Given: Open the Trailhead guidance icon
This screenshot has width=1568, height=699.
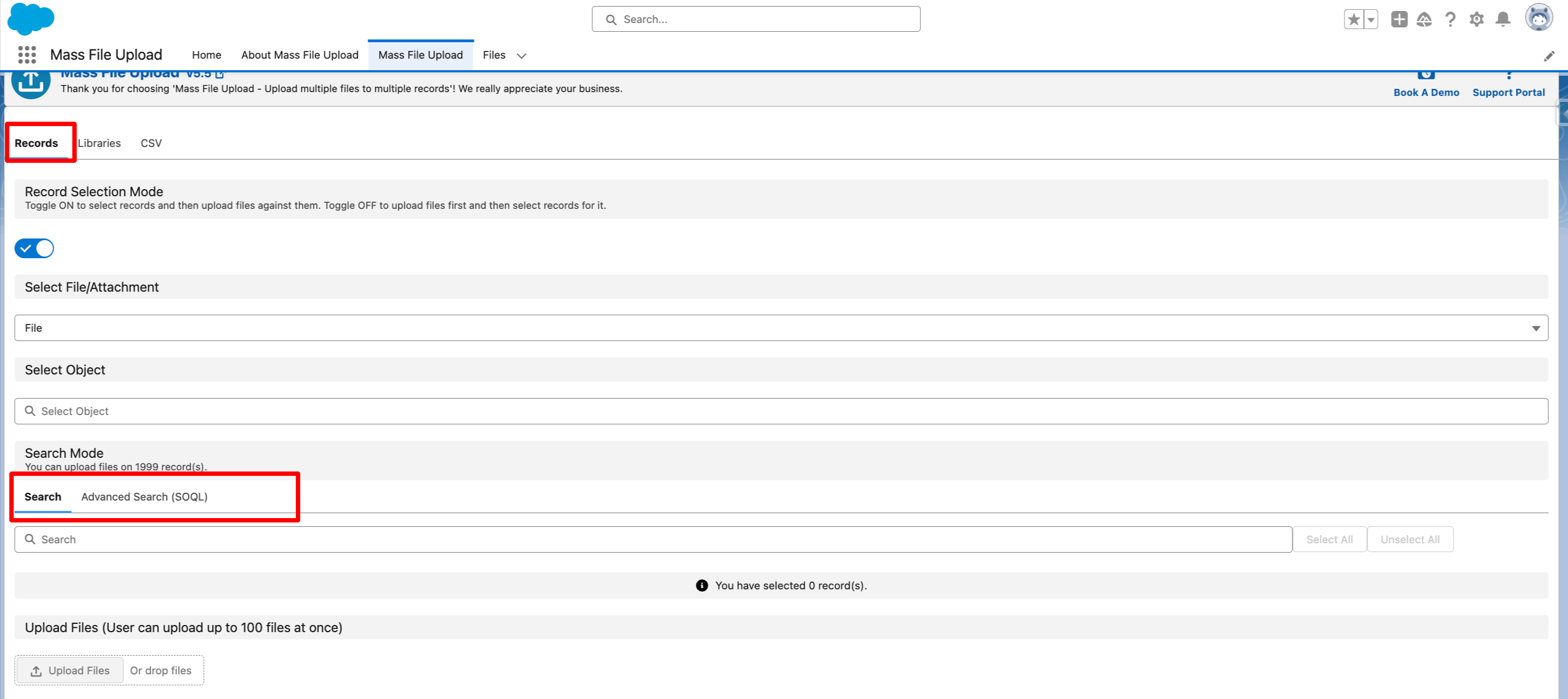Looking at the screenshot, I should click(1424, 20).
